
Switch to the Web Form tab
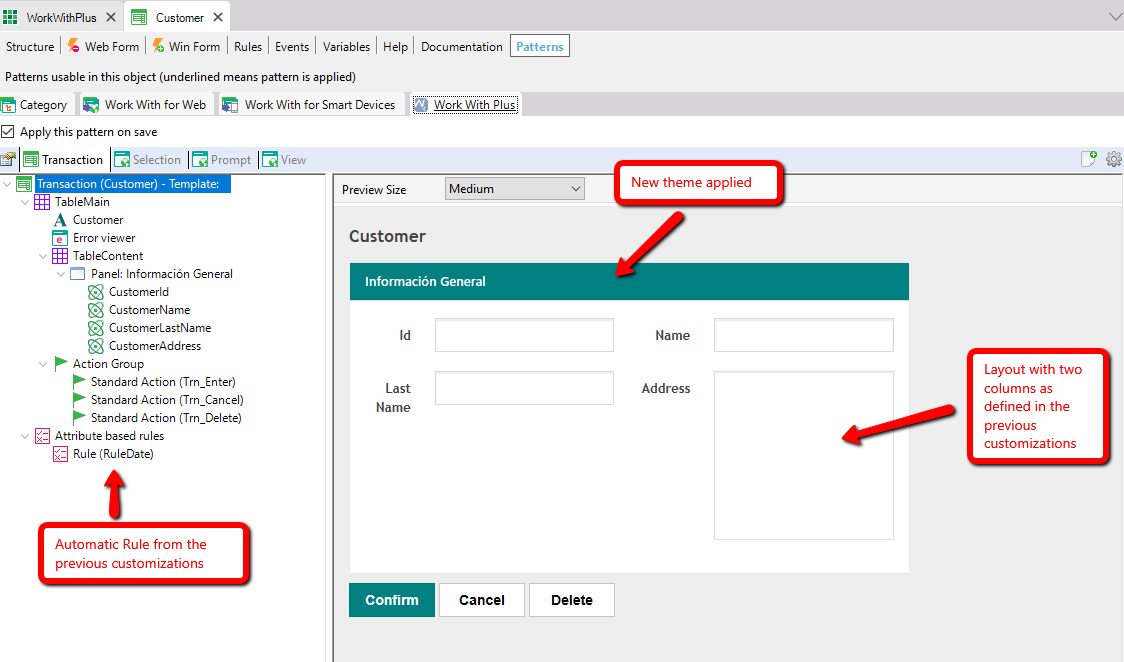click(103, 47)
